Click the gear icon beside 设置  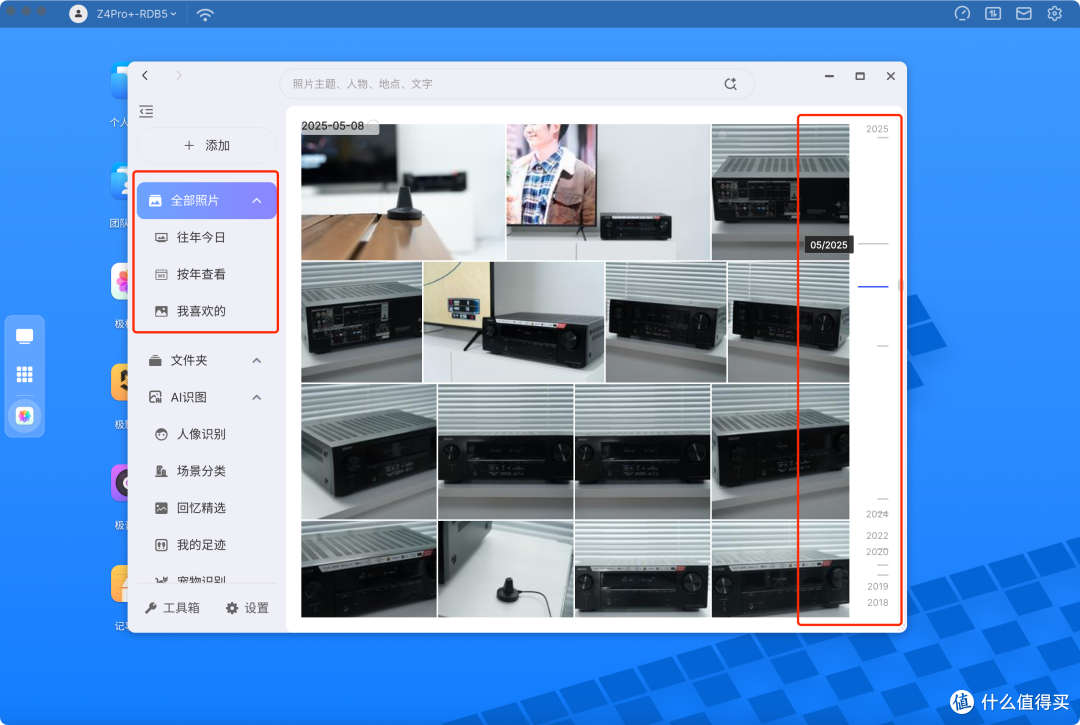pos(232,608)
